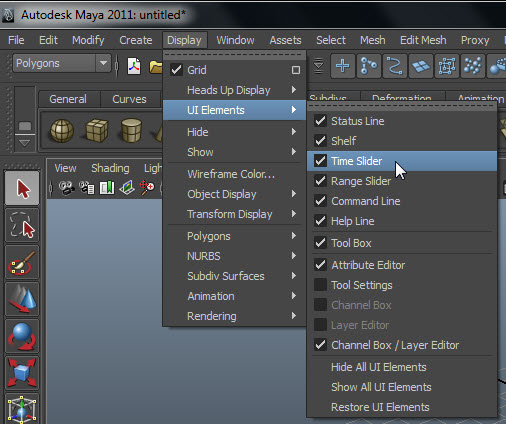Expand the NURBS submenu
Viewport: 506px width, 424px height.
pos(234,256)
